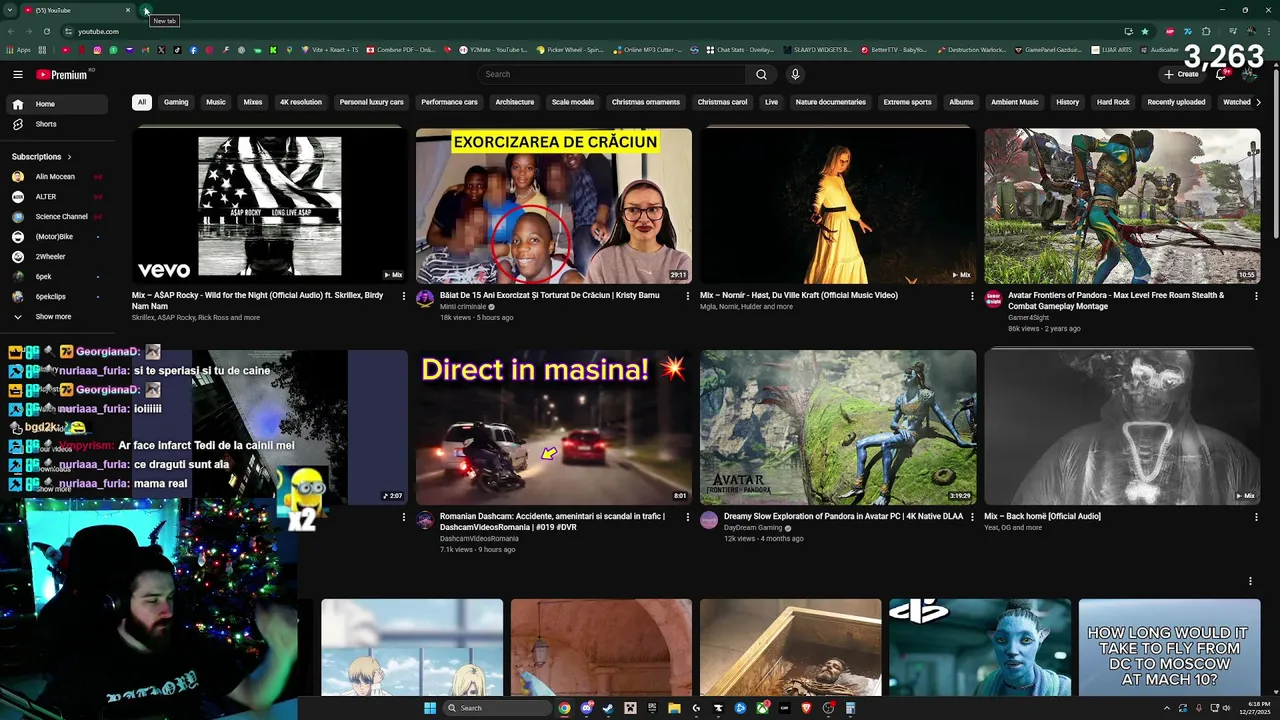
Task: Open the Instagram bookmark icon
Action: (97, 49)
